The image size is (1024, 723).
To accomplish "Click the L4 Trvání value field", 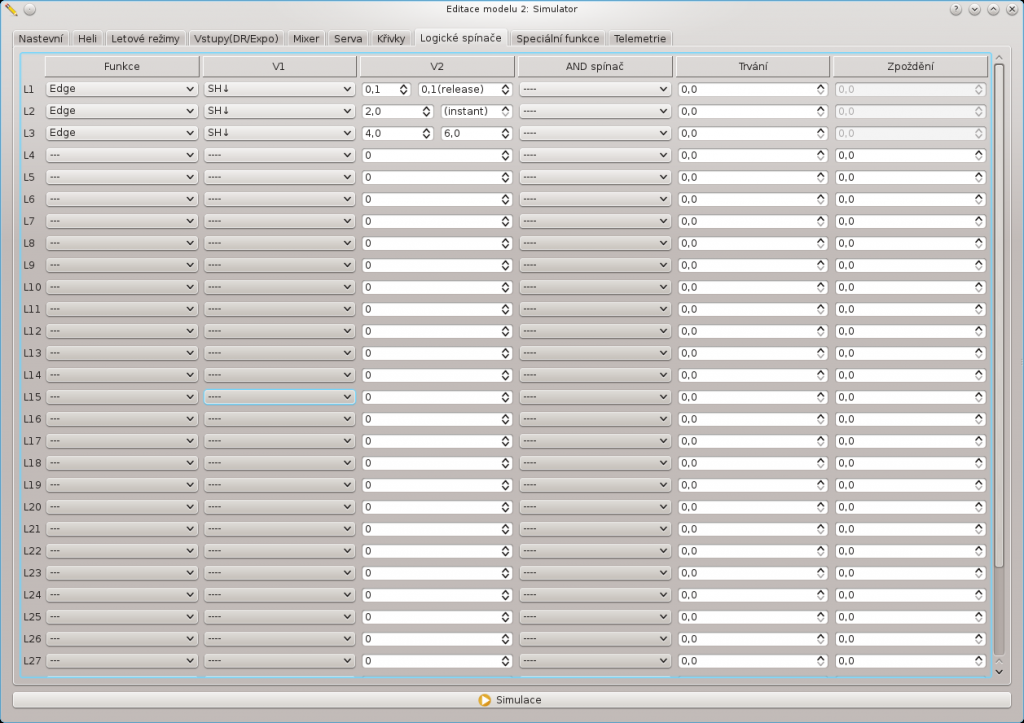I will 747,155.
